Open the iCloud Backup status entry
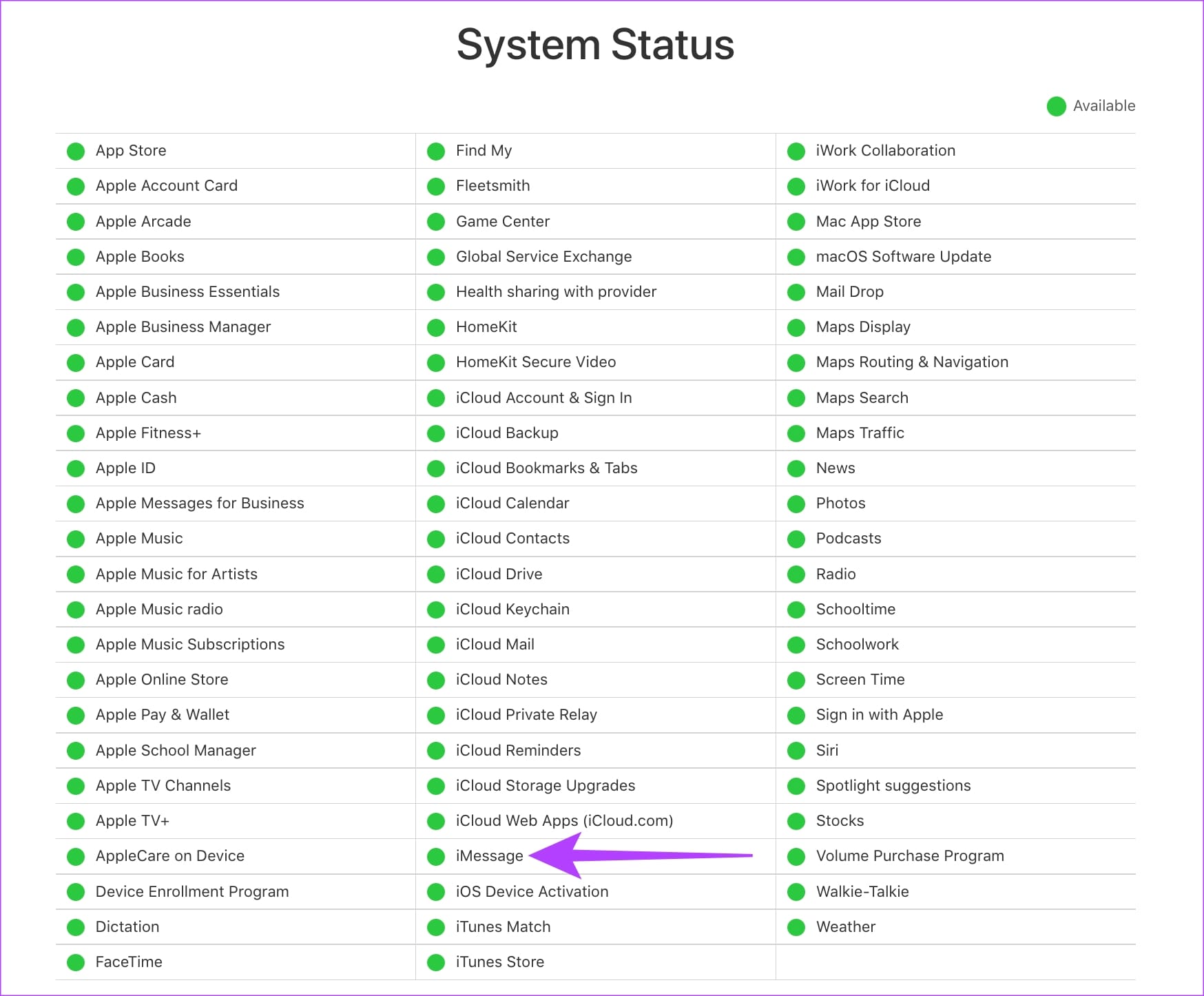Screen dimensions: 1204x996 507,433
